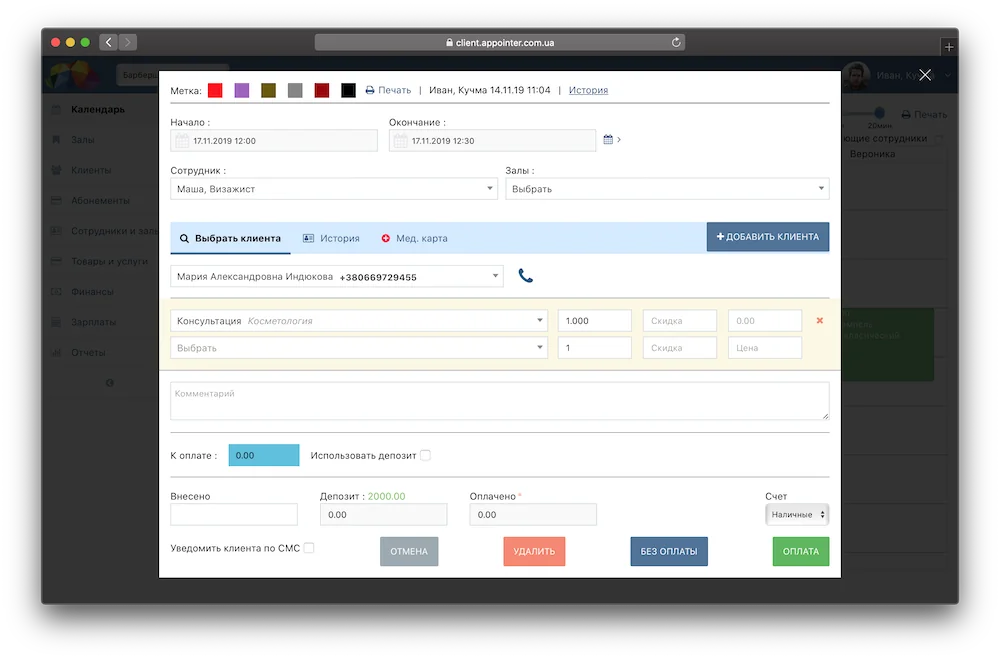The height and width of the screenshot is (659, 1000).
Task: Reload the page in the browser address bar
Action: (676, 42)
